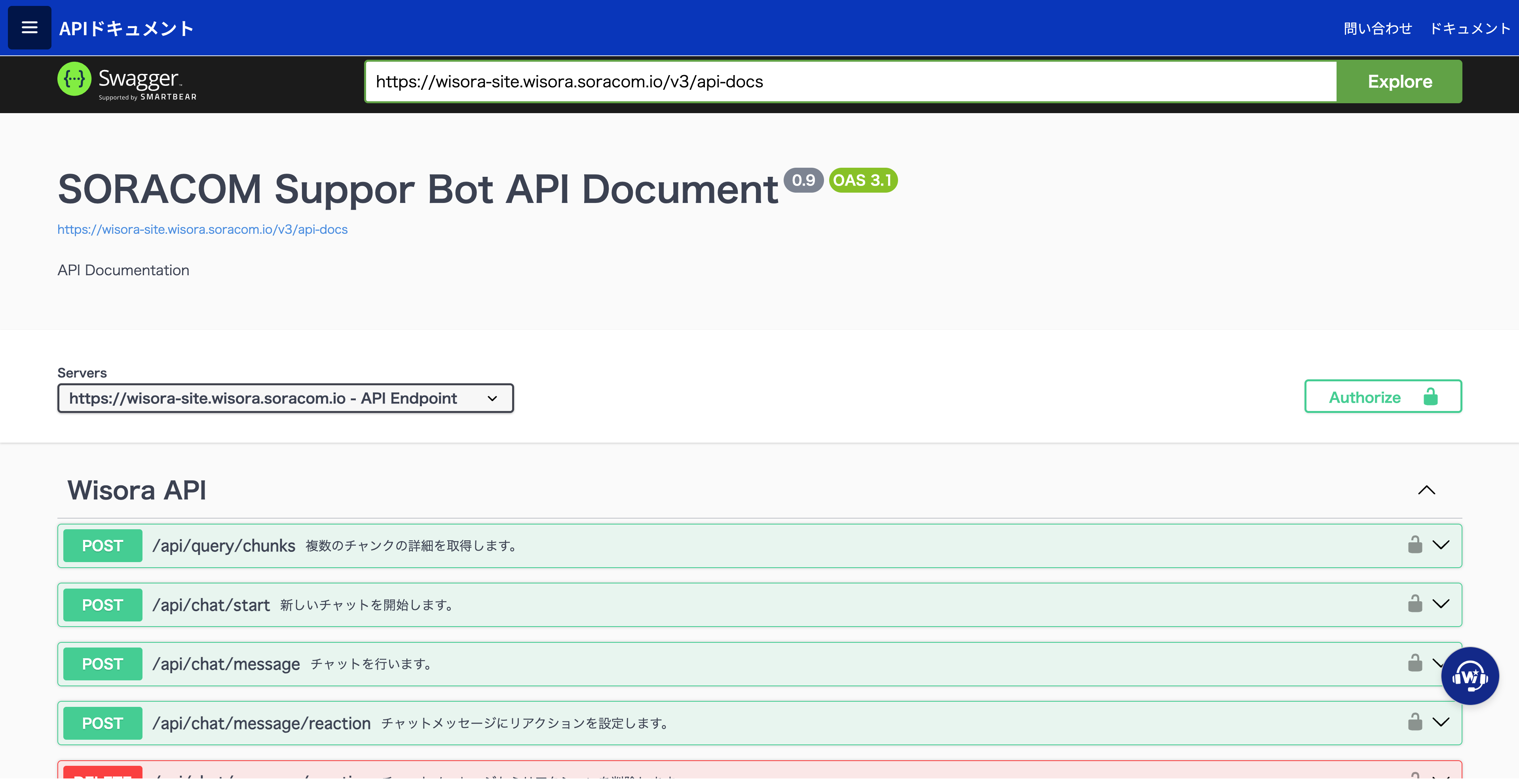
Task: Expand the POST /api/chat/start operation
Action: (1441, 604)
